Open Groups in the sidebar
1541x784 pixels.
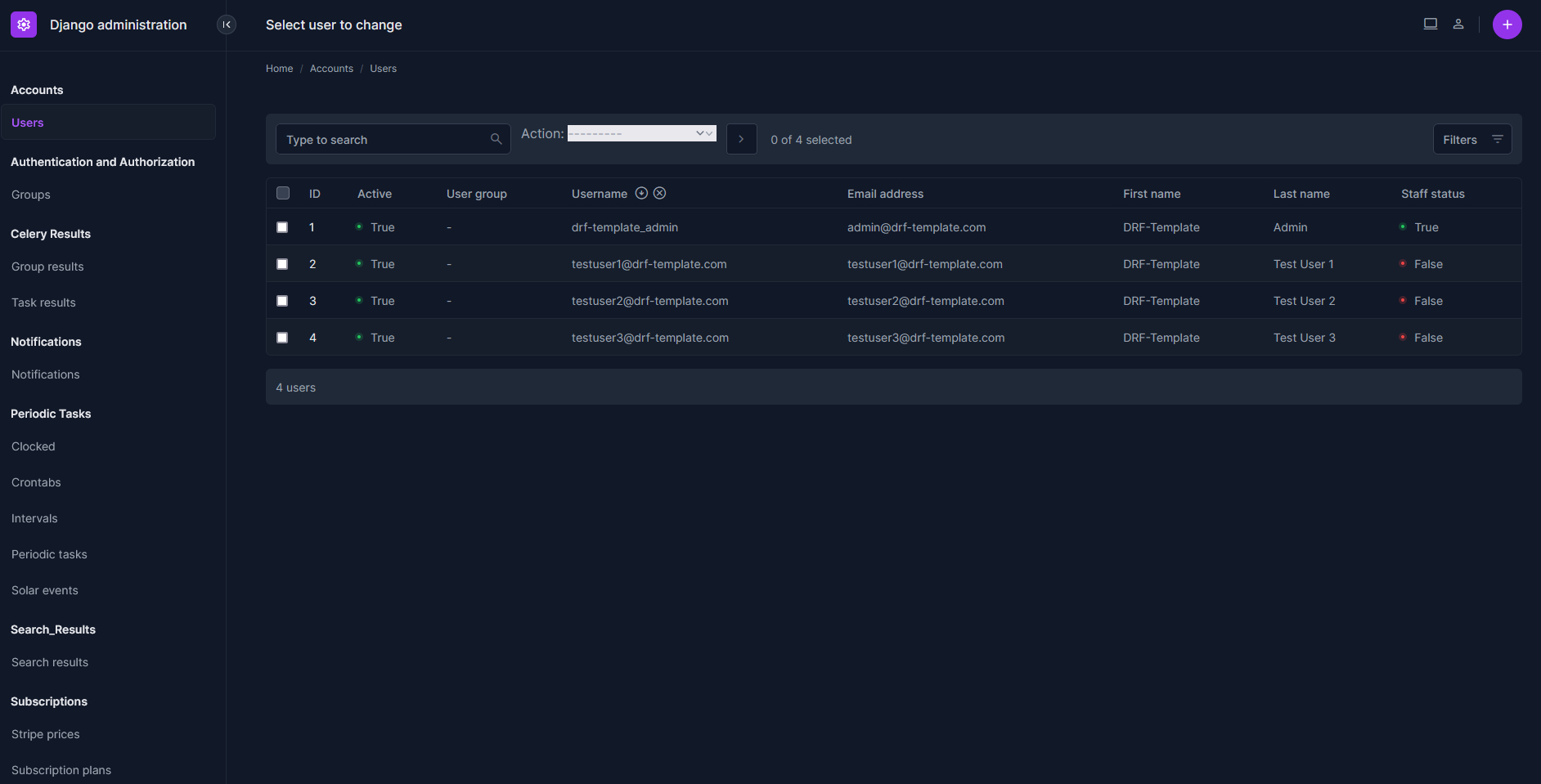[31, 195]
